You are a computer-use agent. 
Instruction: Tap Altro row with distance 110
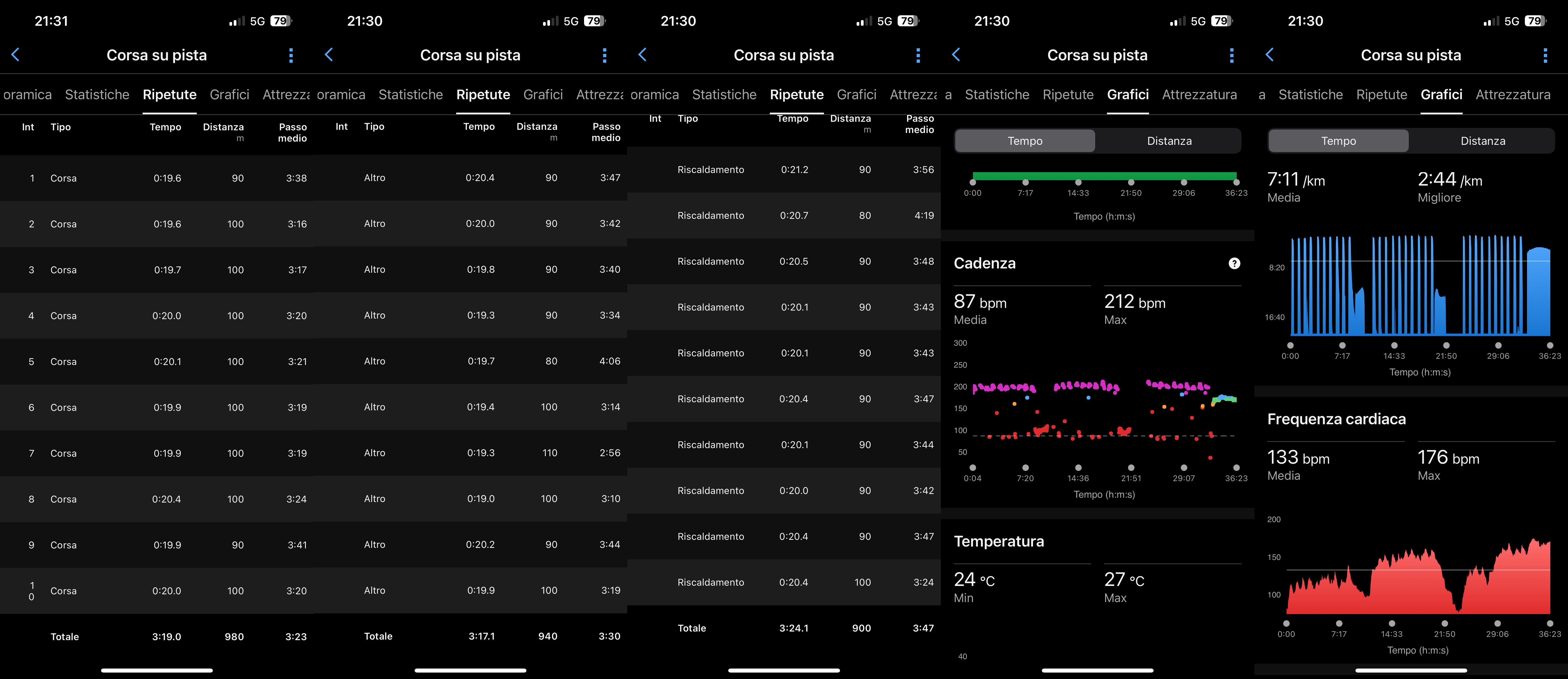click(470, 453)
